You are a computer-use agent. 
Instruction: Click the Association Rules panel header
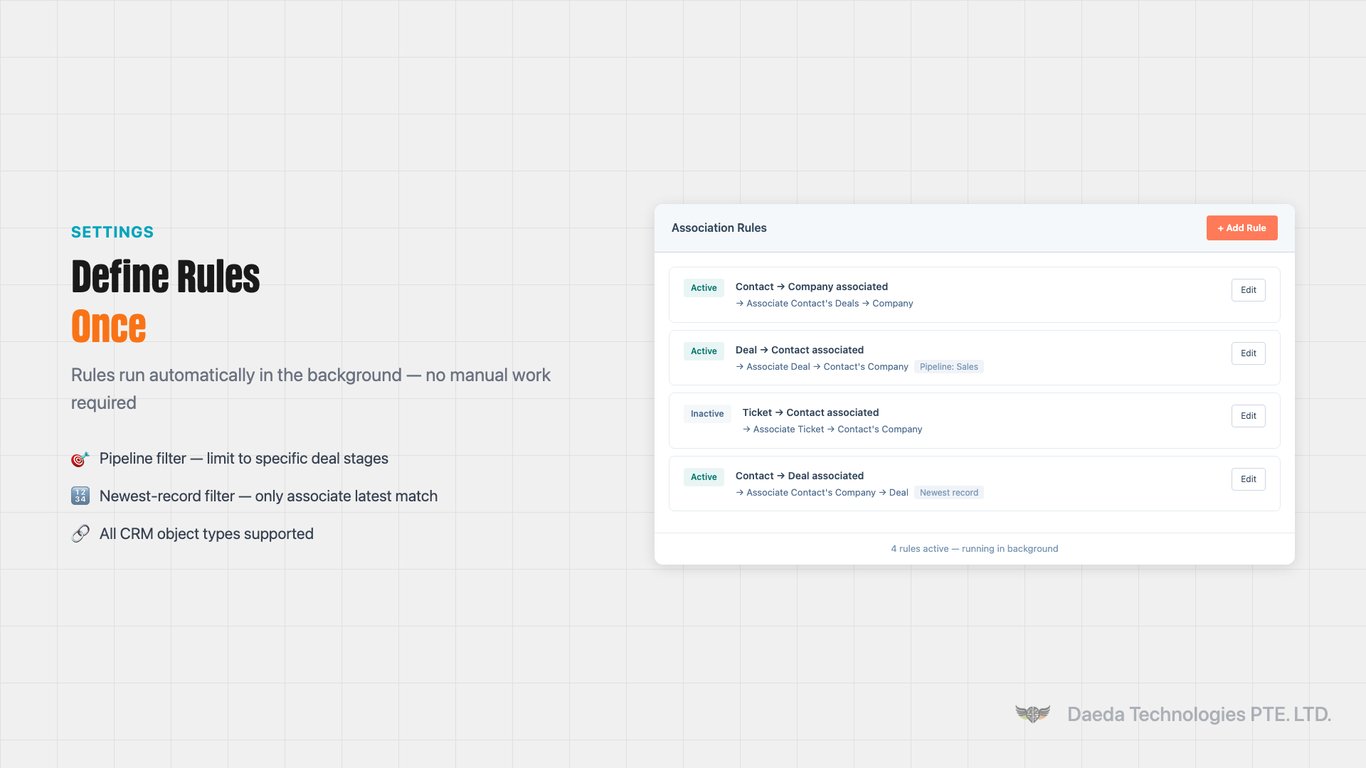718,227
